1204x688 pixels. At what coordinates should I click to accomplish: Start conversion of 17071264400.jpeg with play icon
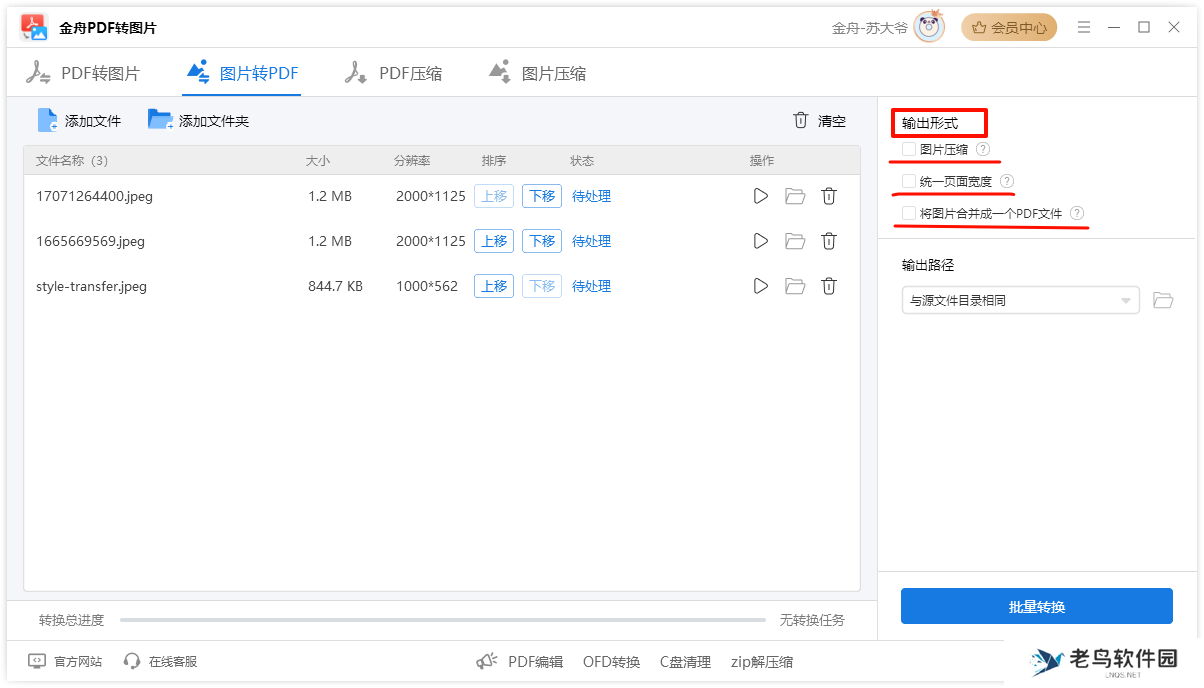click(761, 196)
